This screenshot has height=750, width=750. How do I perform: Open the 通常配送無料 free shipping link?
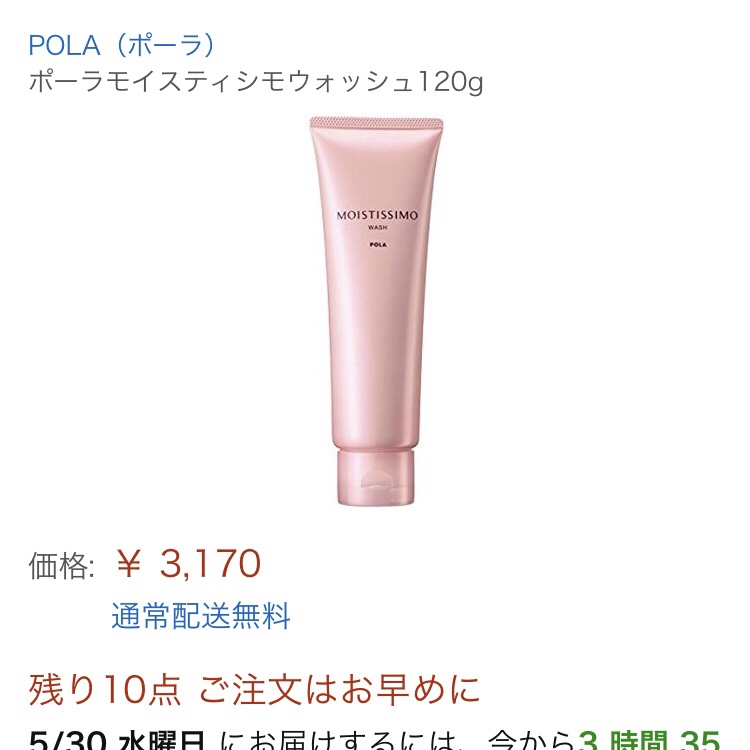tap(201, 616)
